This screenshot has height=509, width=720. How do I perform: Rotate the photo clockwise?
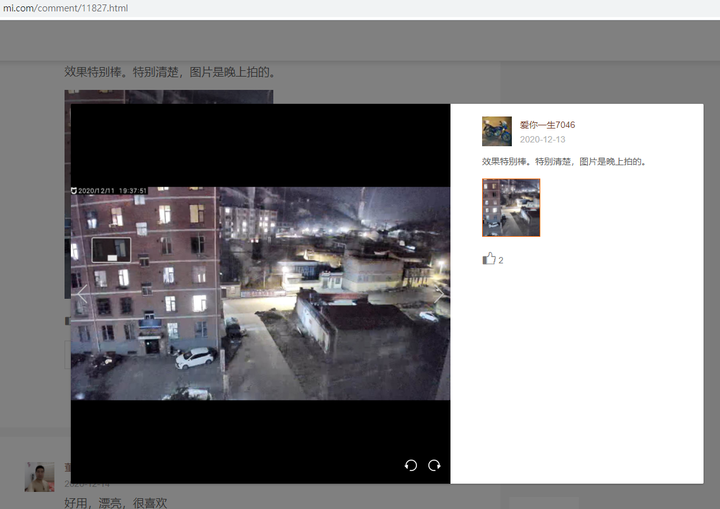pyautogui.click(x=434, y=465)
